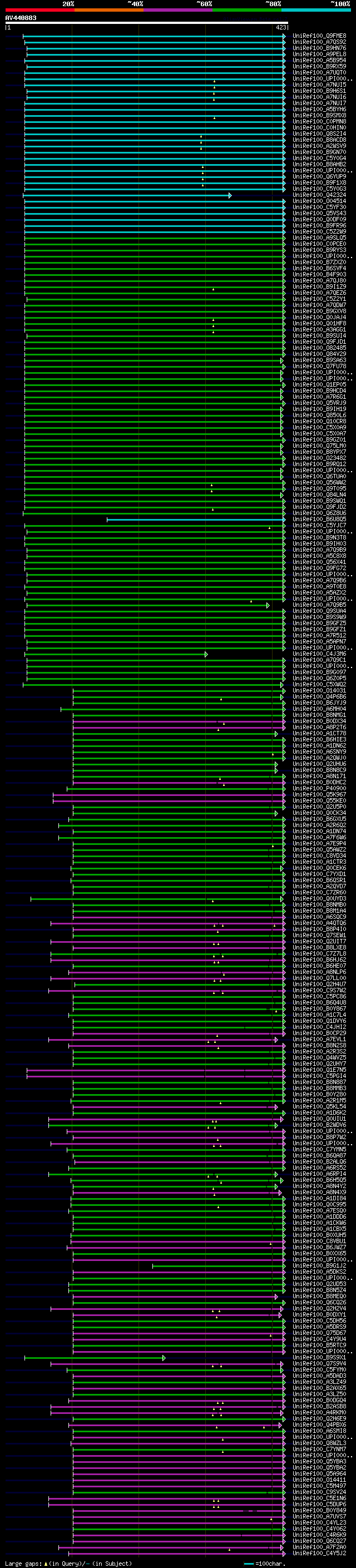Select hit label UniRef100_Q6YUP9
The width and height of the screenshot is (356, 1568).
point(319,176)
